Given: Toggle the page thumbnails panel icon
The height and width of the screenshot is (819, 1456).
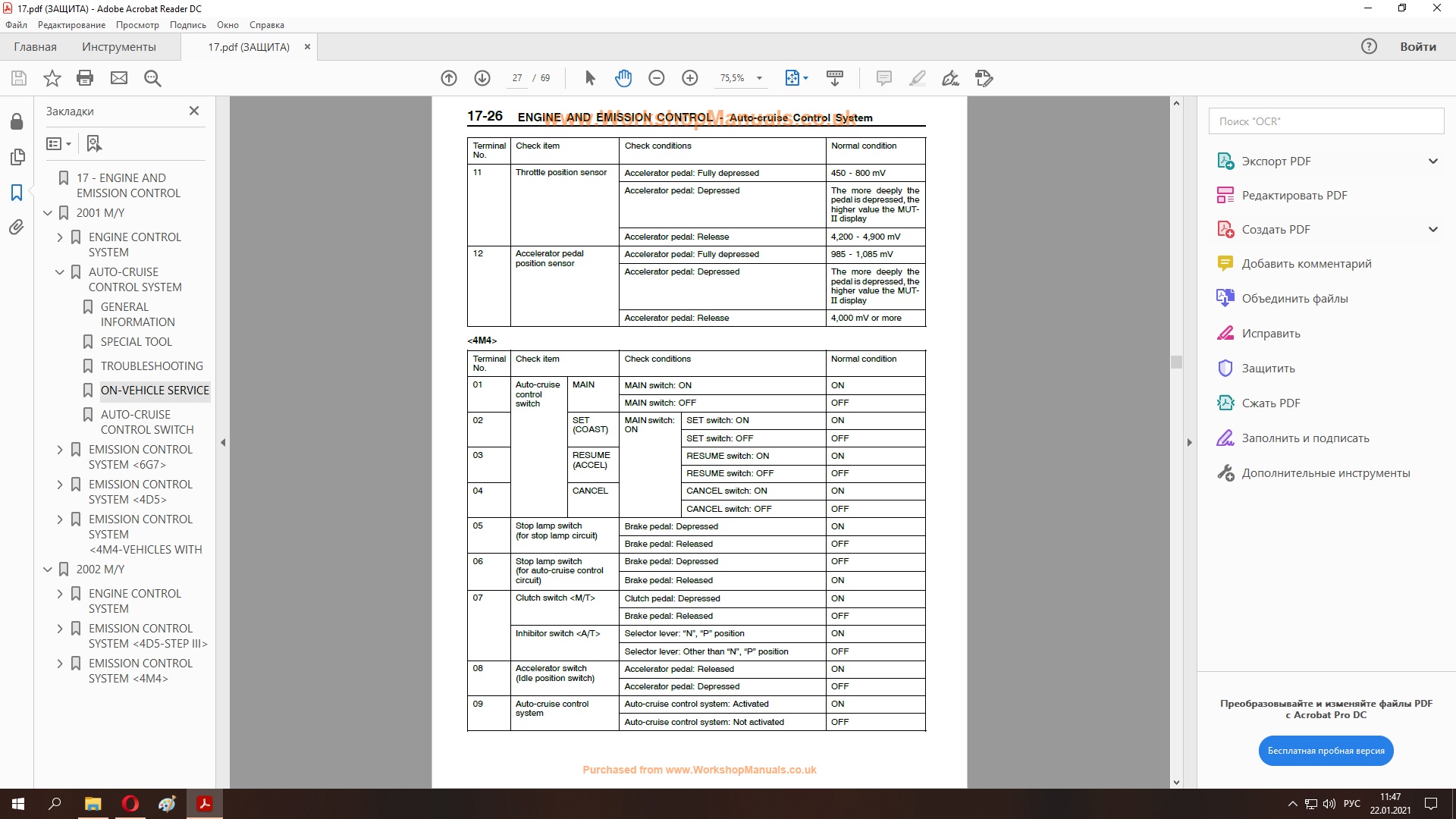Looking at the screenshot, I should pos(17,157).
